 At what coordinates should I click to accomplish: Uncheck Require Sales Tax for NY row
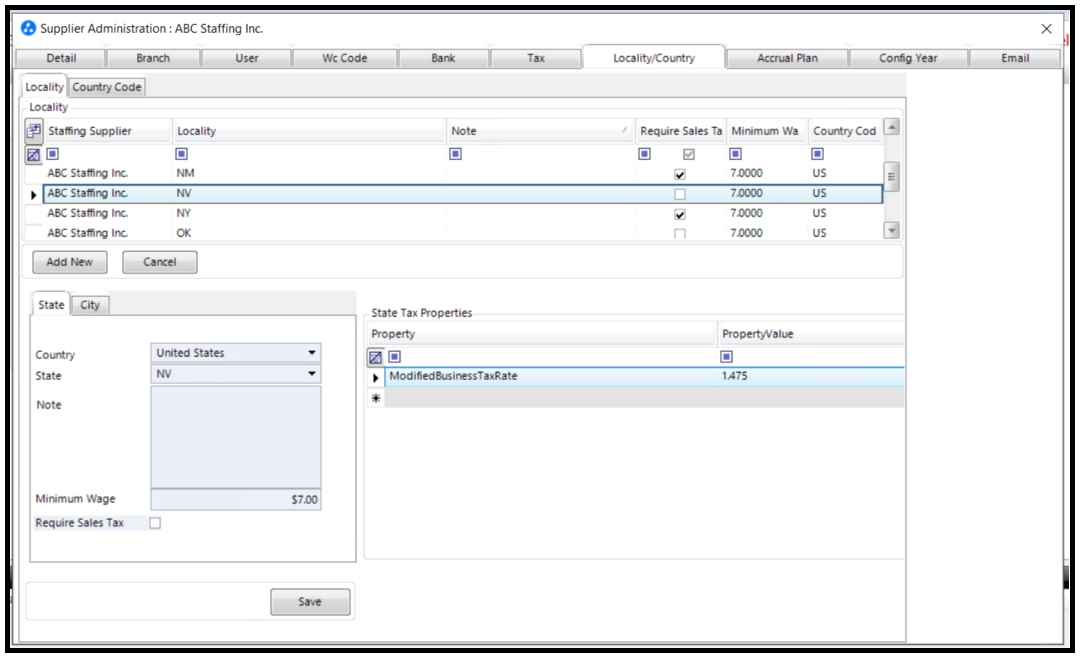pos(680,214)
